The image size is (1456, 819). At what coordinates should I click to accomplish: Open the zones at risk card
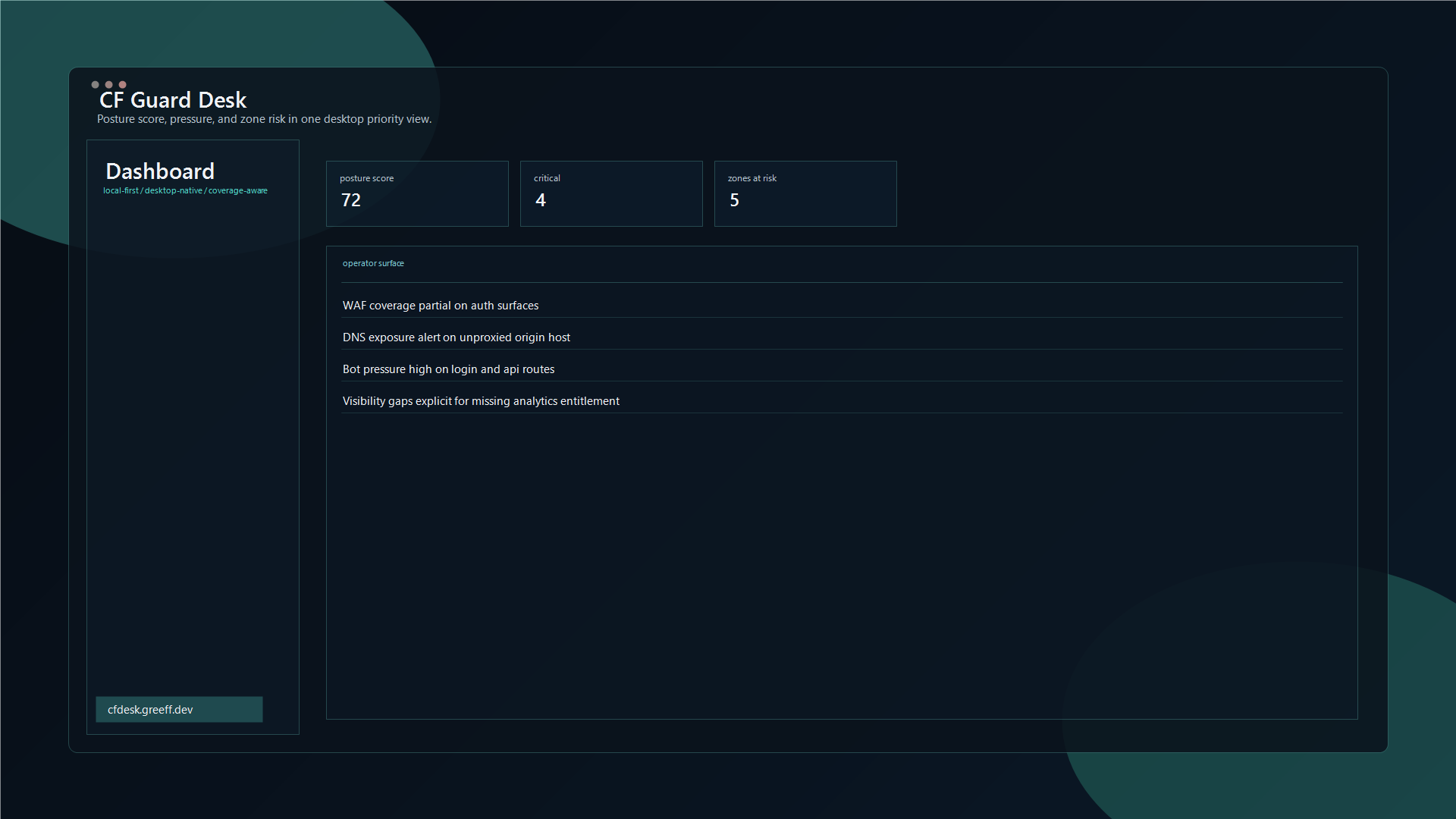[805, 193]
